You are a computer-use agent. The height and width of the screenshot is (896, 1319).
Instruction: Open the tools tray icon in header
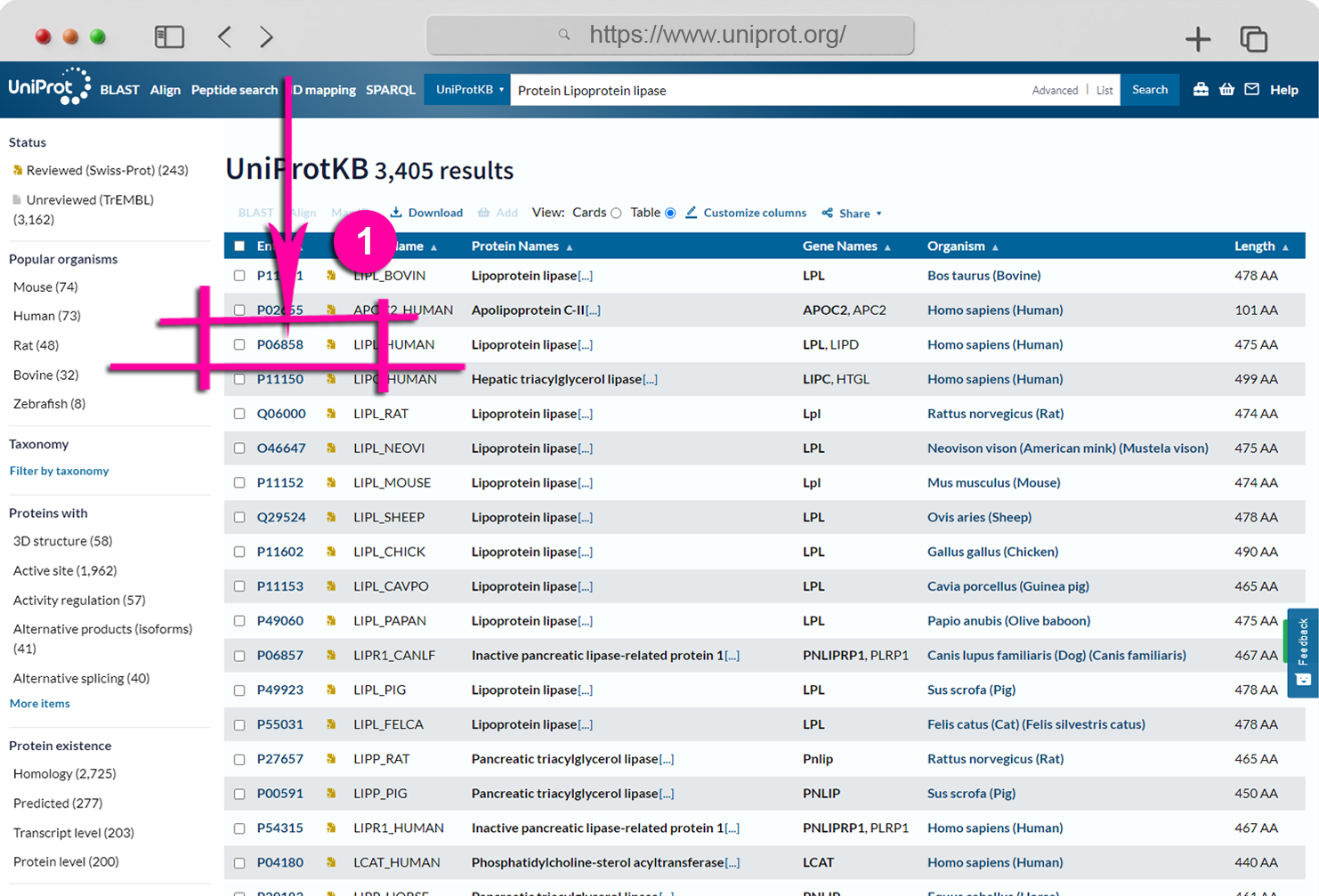(1201, 89)
